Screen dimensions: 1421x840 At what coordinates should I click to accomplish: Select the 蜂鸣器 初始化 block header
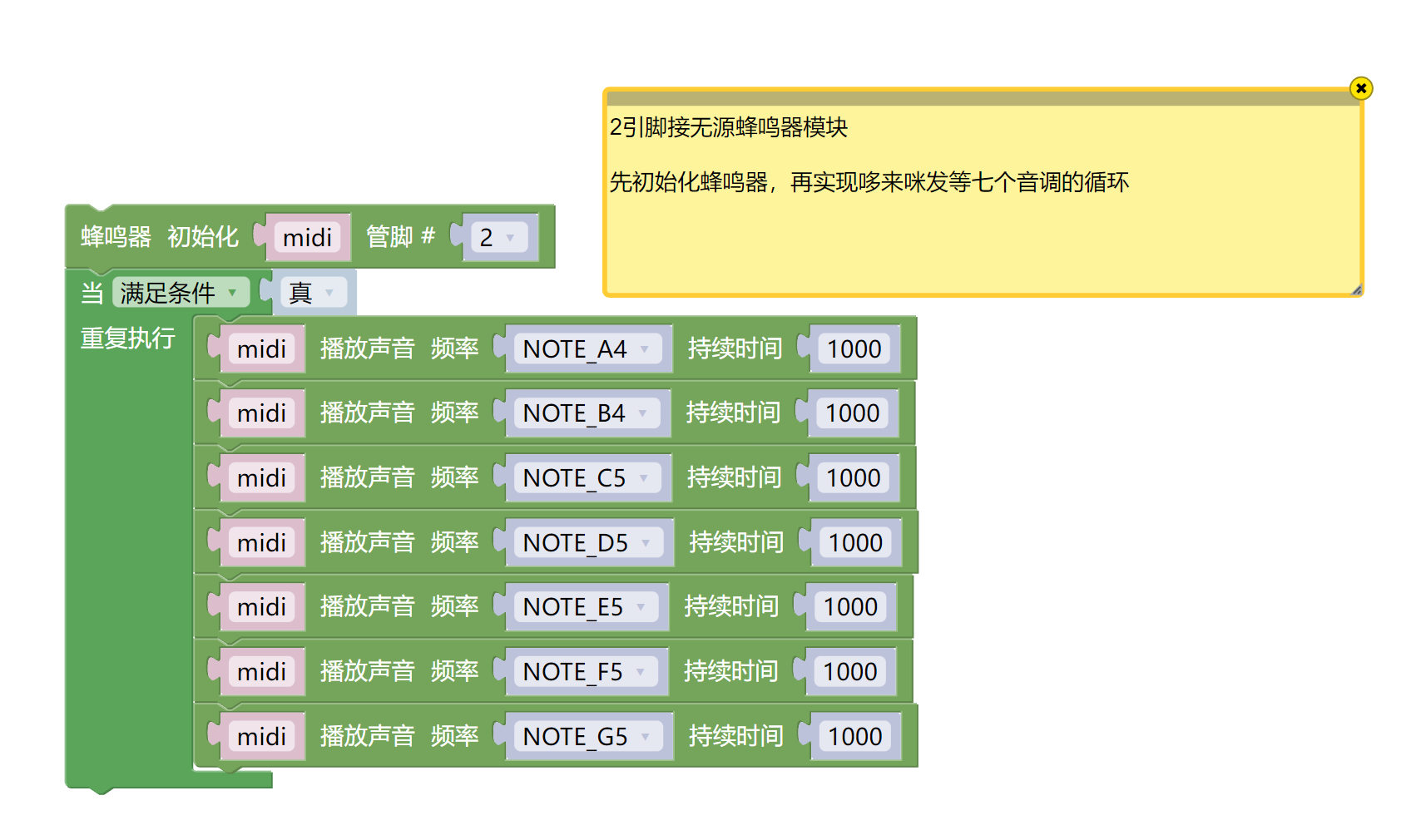(x=158, y=237)
